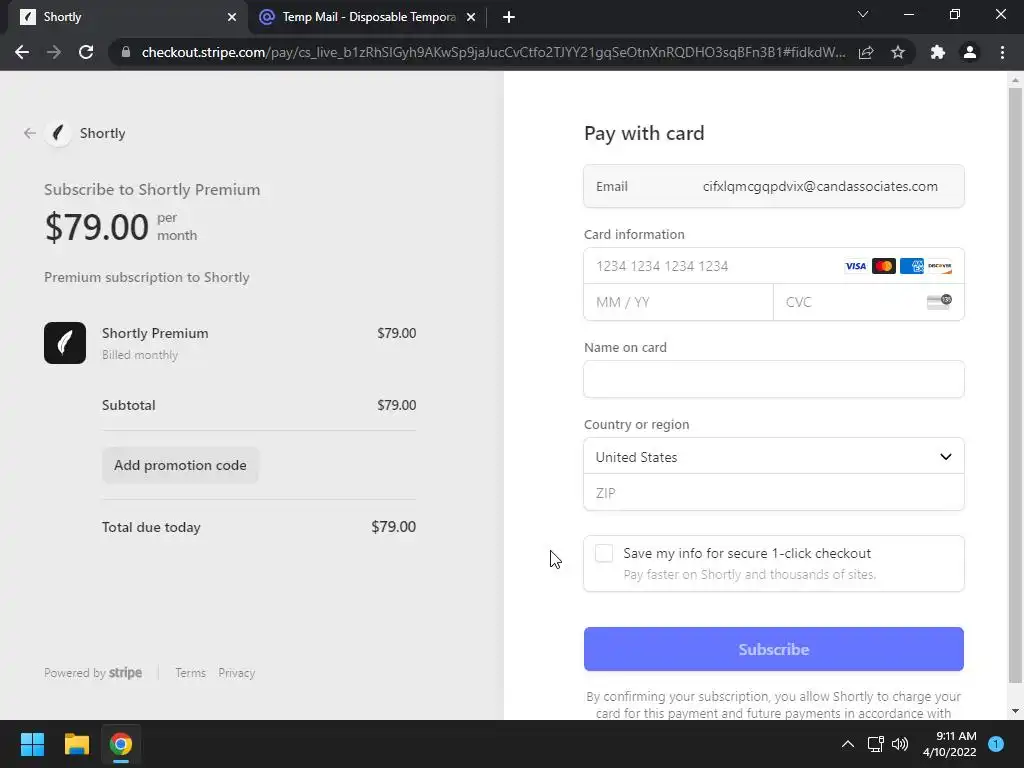
Task: Open the Chrome profile avatar menu
Action: click(969, 52)
